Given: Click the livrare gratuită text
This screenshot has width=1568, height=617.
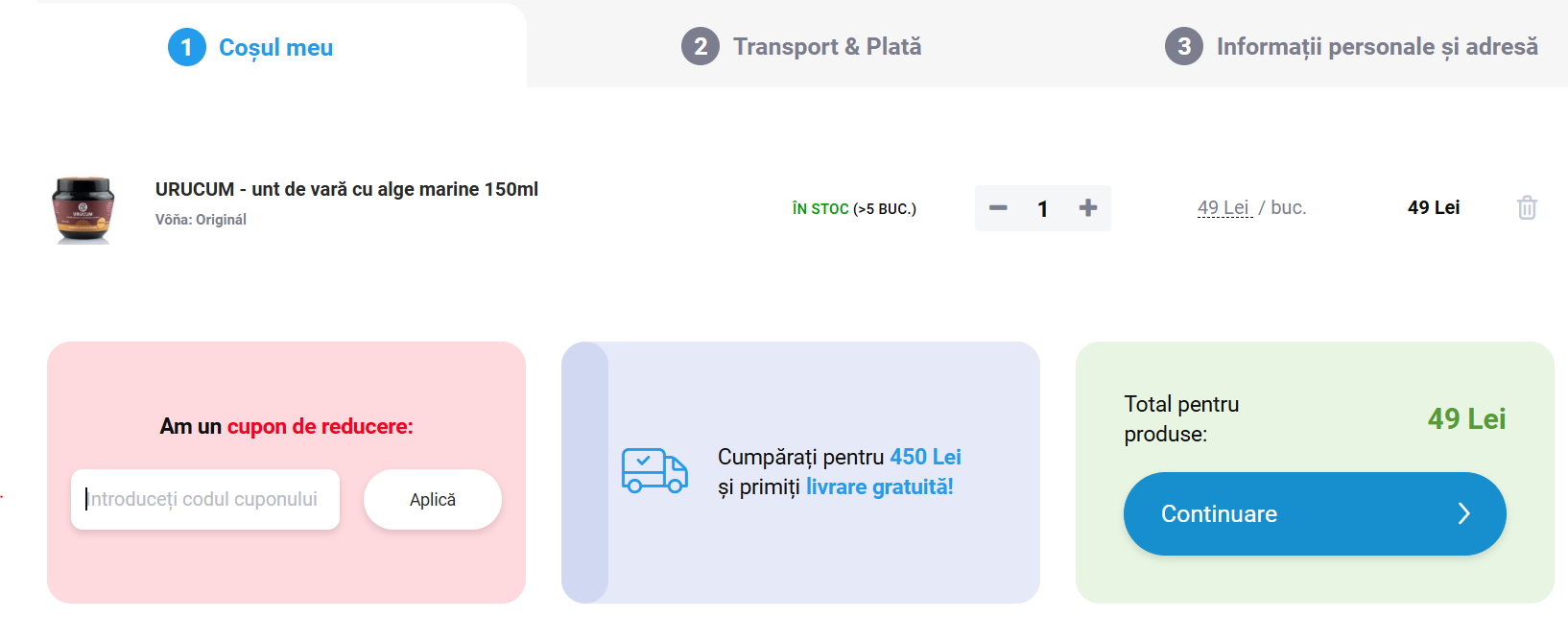Looking at the screenshot, I should (879, 486).
